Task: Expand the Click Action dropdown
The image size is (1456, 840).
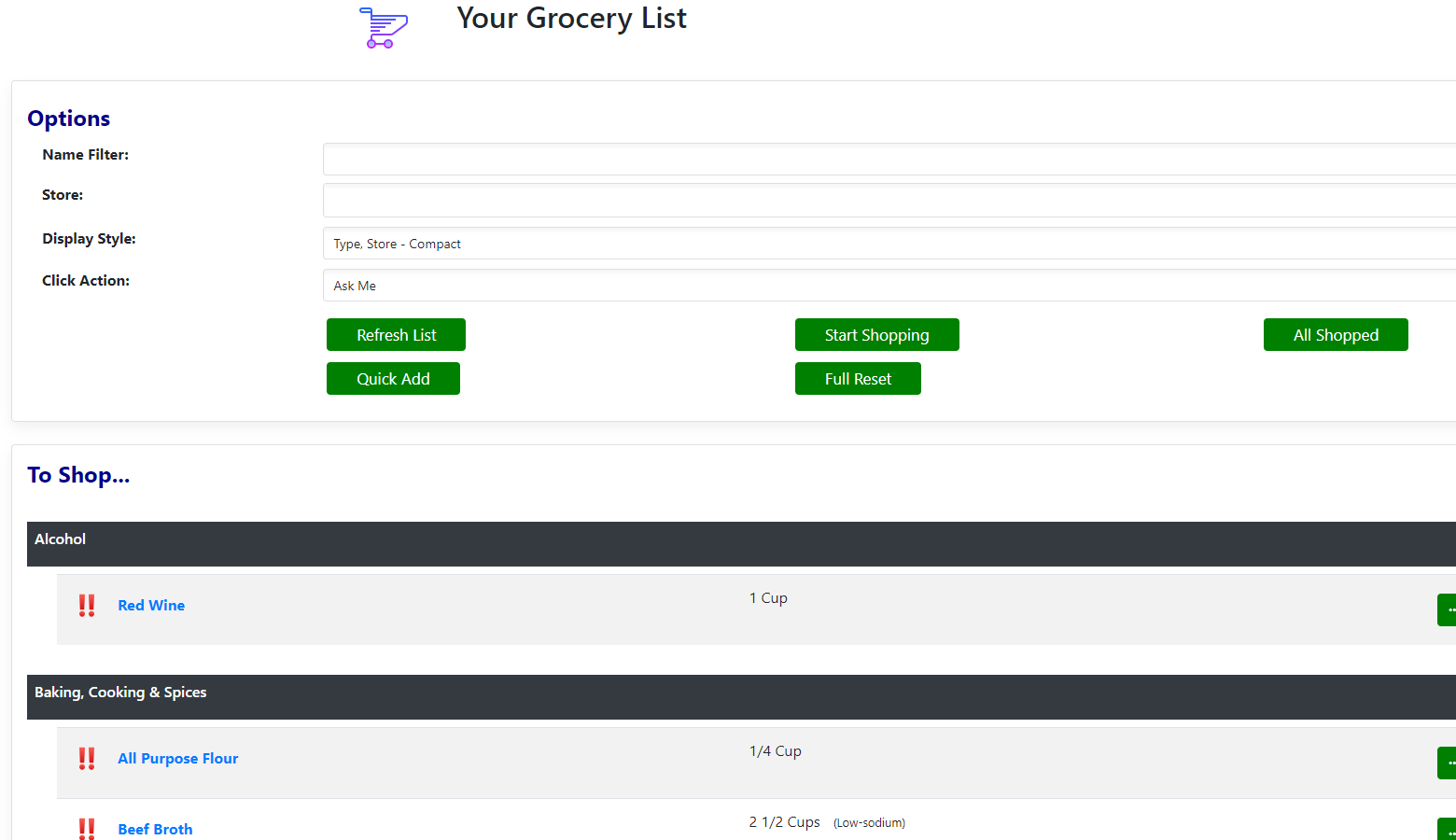Action: pos(889,286)
